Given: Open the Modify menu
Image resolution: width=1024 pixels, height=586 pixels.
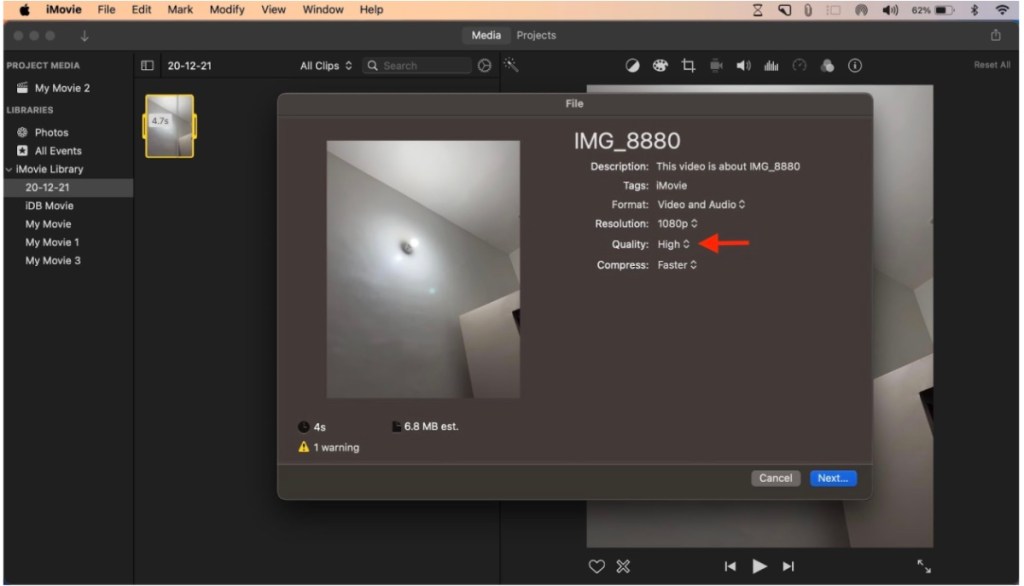Looking at the screenshot, I should click(x=227, y=10).
